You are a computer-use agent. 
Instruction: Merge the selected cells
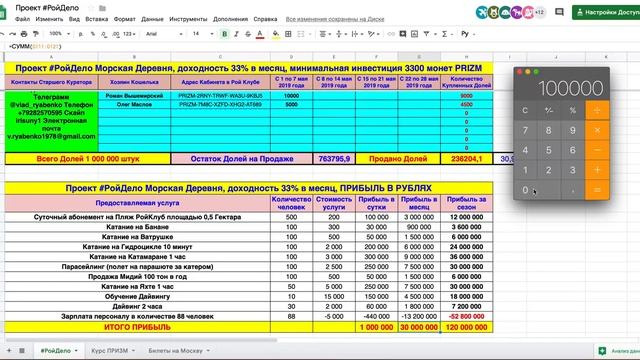301,34
